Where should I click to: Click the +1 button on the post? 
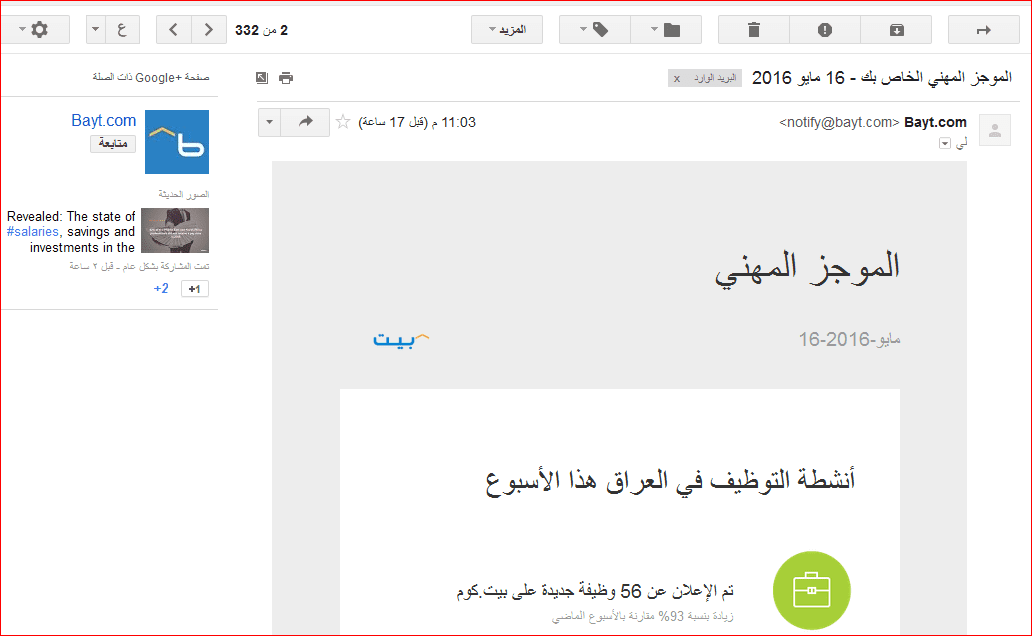coord(195,289)
